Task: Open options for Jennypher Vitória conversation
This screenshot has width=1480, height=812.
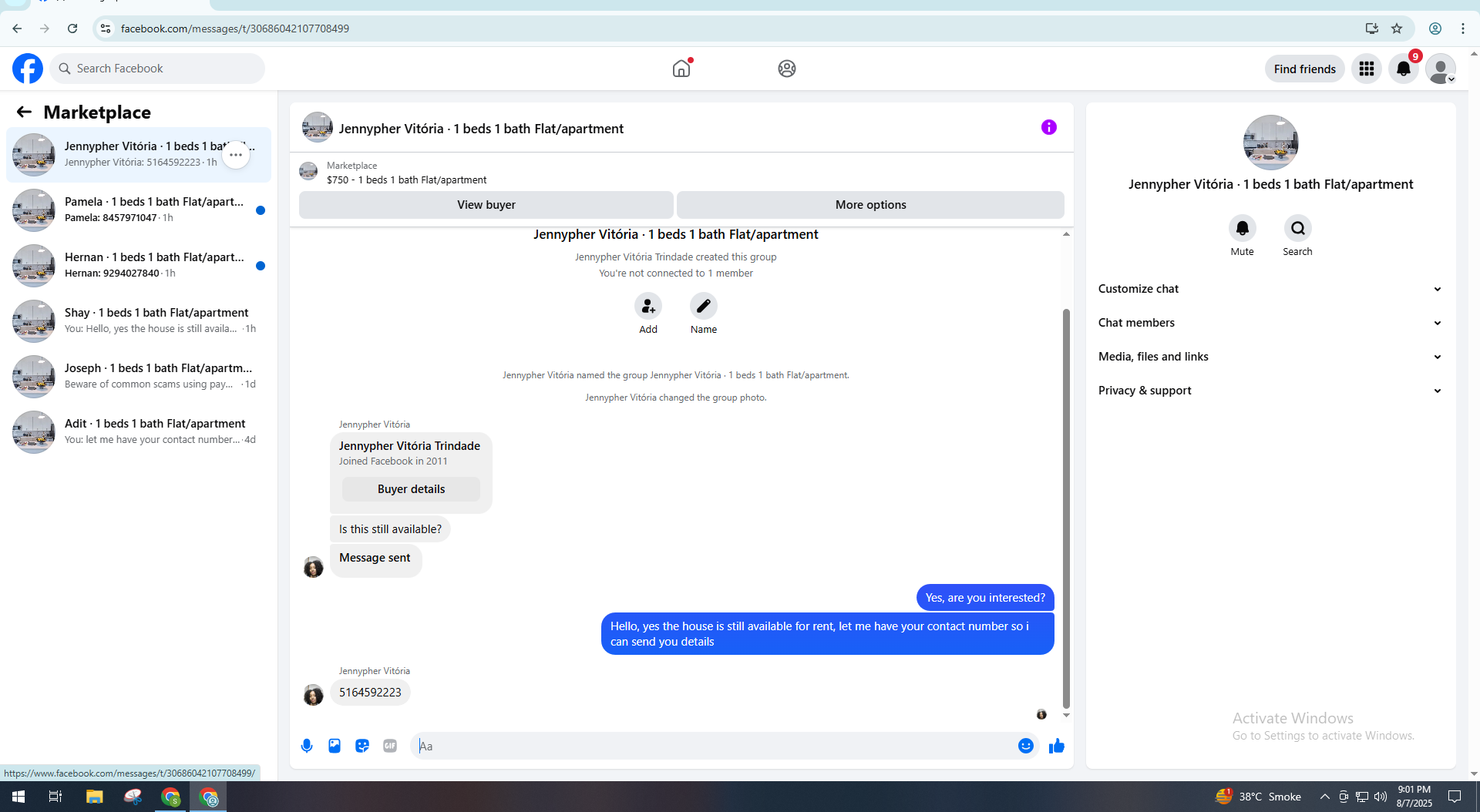Action: click(236, 155)
